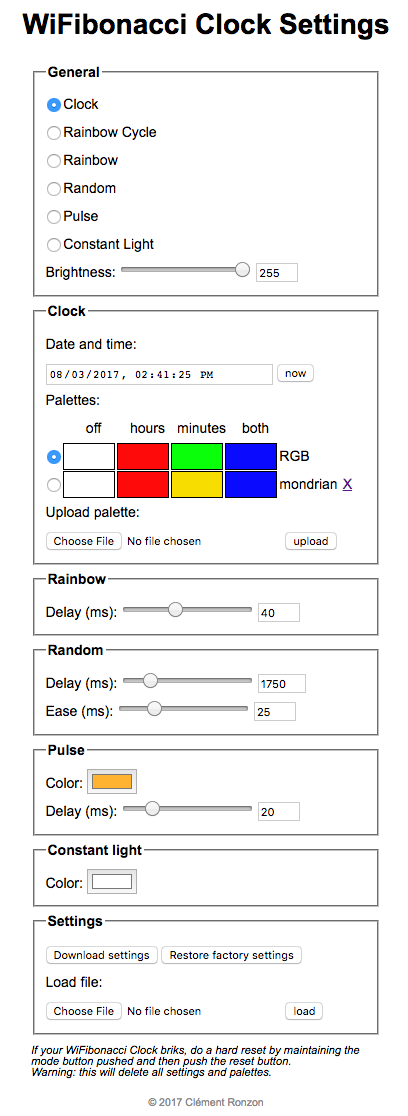Open Choose File under Upload palette

pos(84,542)
